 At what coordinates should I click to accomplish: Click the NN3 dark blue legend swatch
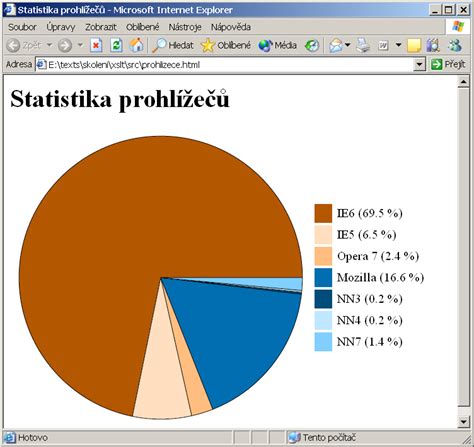coord(323,299)
